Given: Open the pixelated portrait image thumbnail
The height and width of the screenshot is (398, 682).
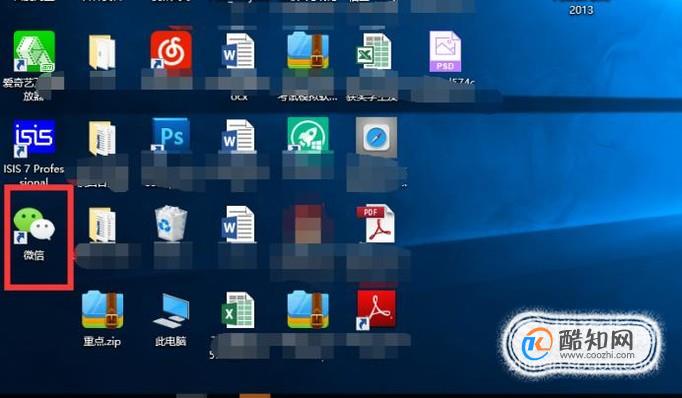Looking at the screenshot, I should coord(308,224).
